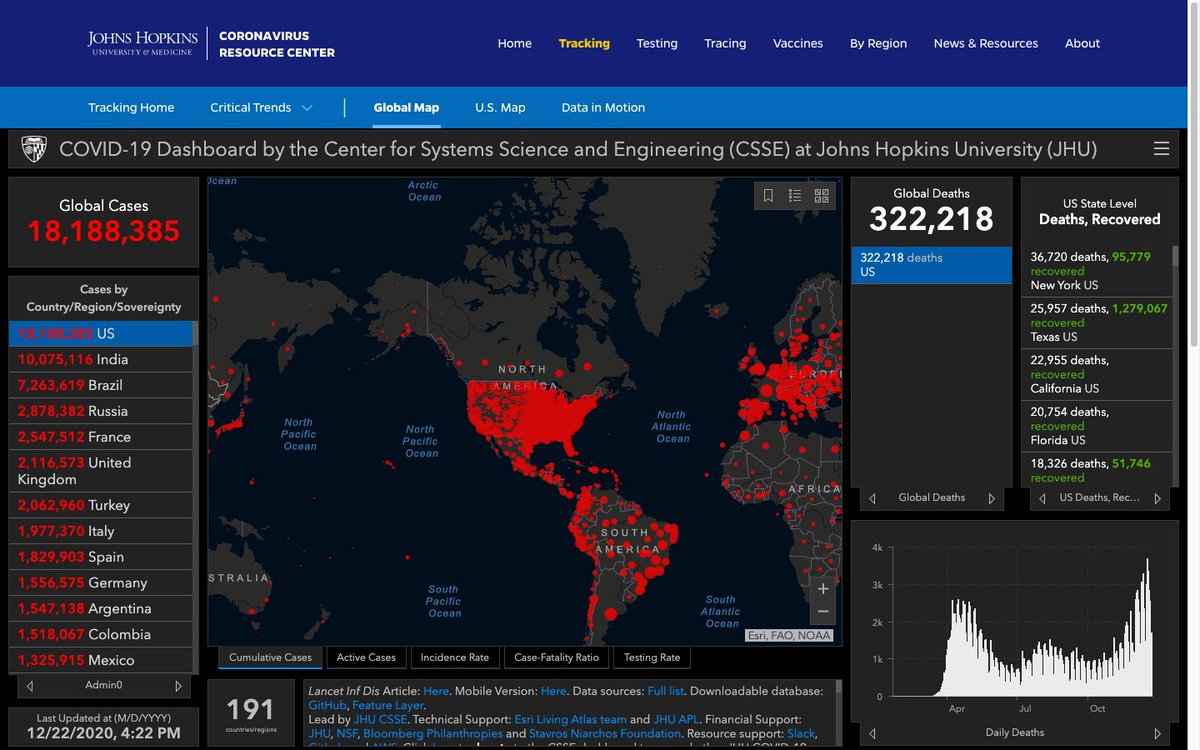
Task: Open the Tracking menu item
Action: pos(584,43)
